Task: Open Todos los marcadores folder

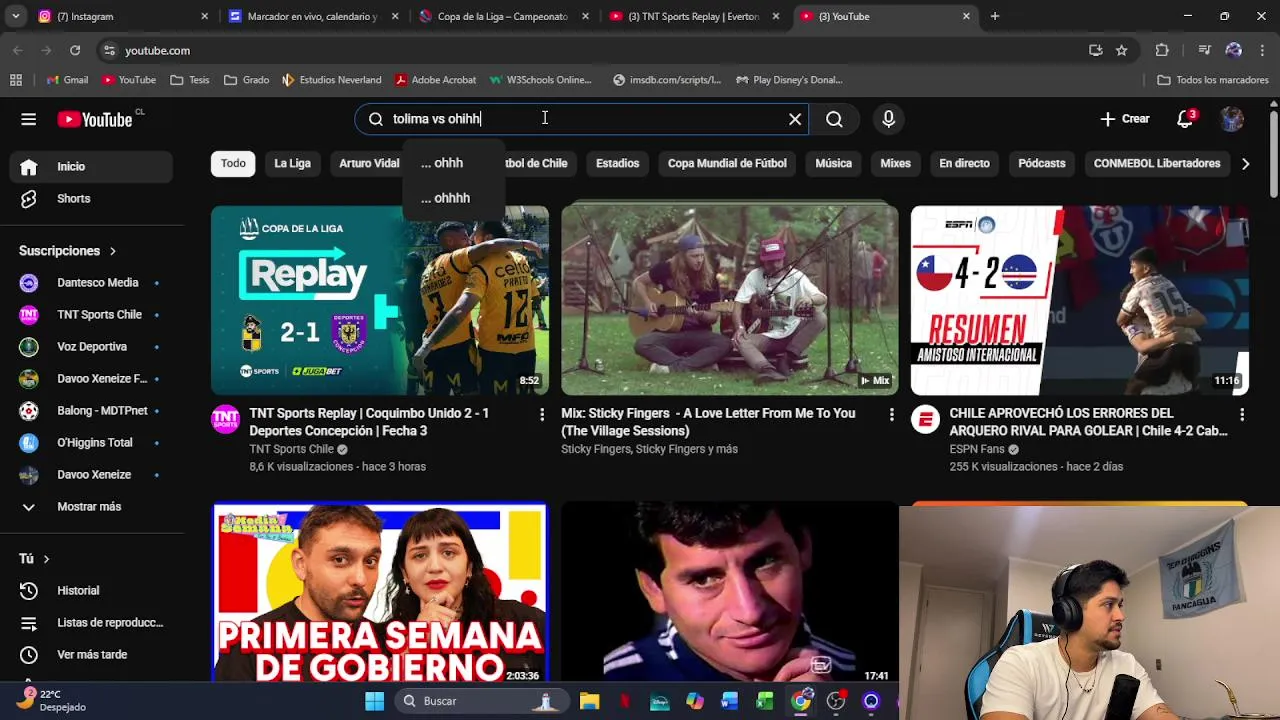Action: click(x=1213, y=80)
